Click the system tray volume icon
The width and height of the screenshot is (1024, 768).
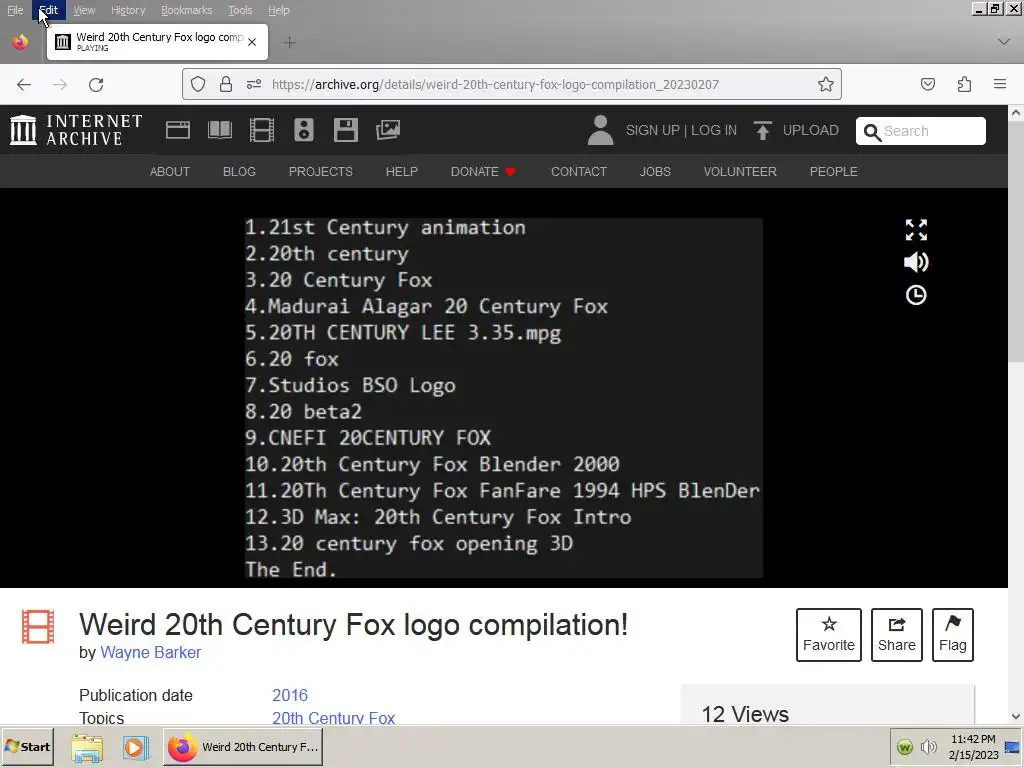pos(928,746)
